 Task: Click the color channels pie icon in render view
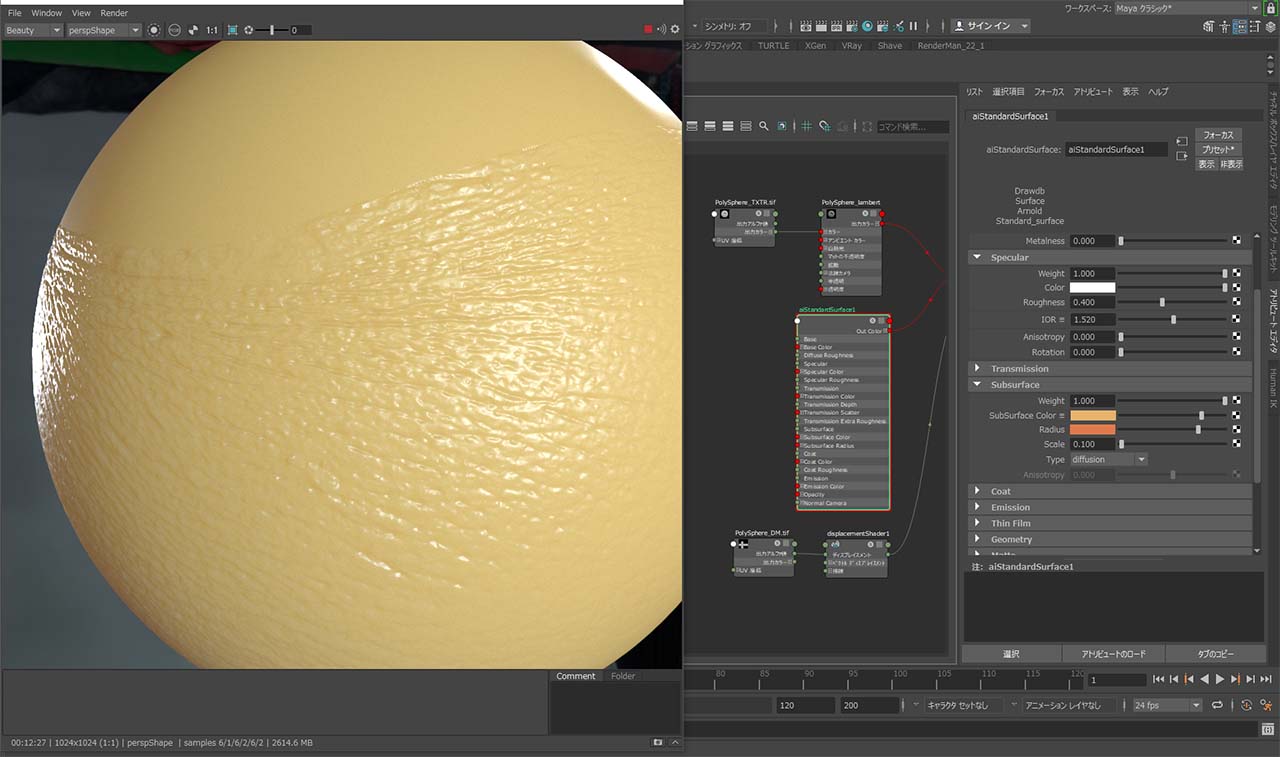click(x=193, y=30)
